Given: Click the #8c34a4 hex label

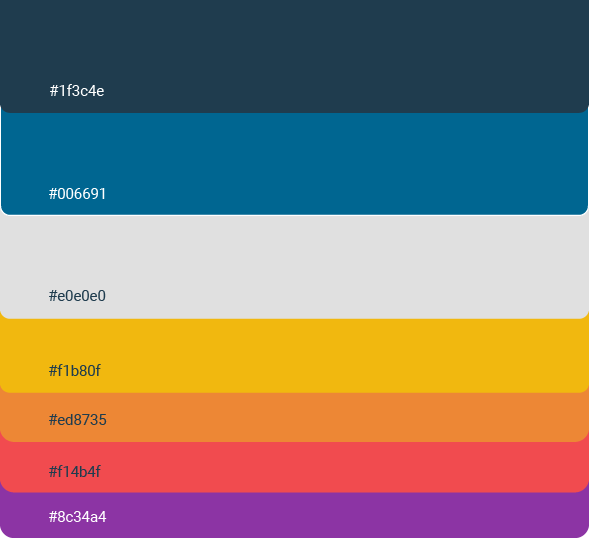Looking at the screenshot, I should coord(78,517).
